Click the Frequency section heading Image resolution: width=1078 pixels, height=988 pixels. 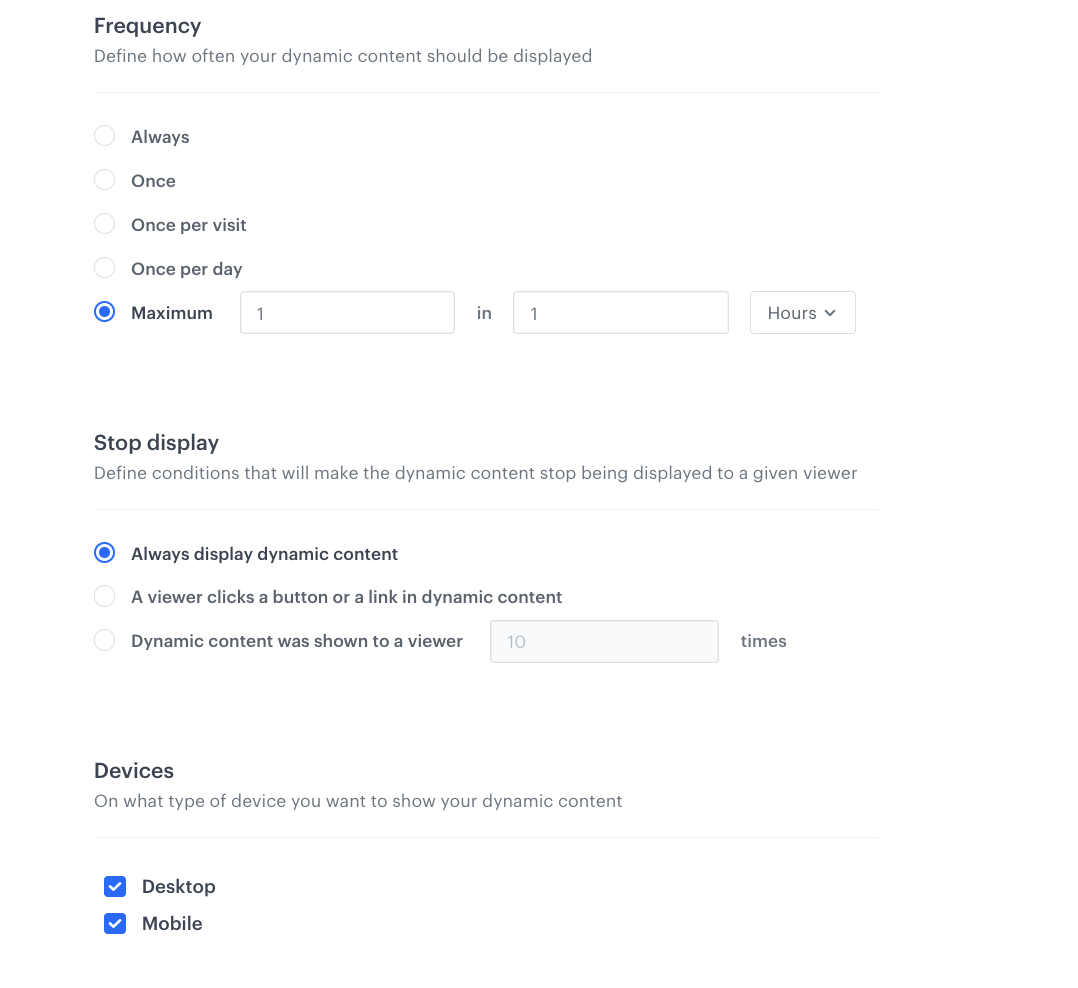(x=147, y=26)
